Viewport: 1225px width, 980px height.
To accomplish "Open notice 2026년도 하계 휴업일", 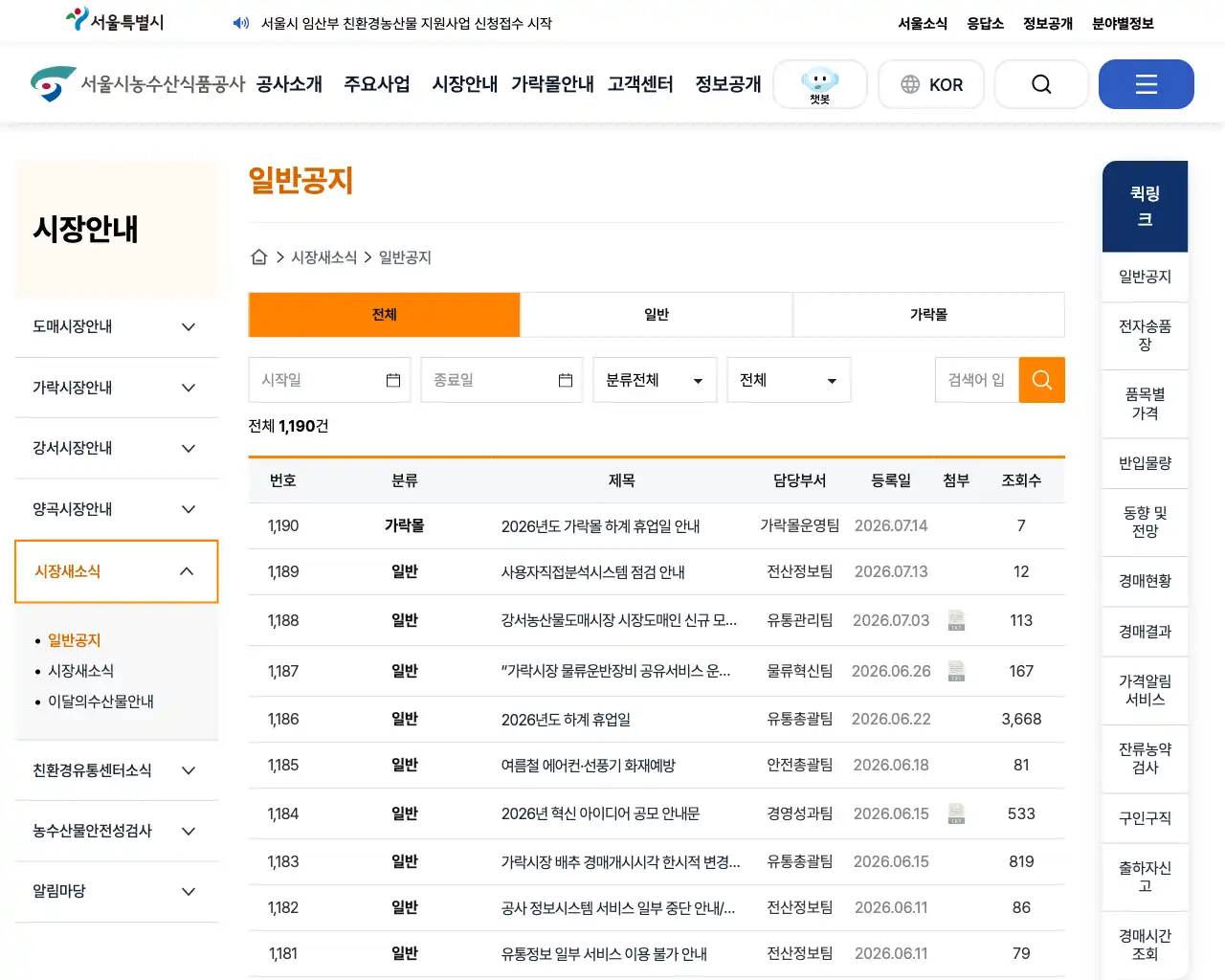I will point(566,720).
